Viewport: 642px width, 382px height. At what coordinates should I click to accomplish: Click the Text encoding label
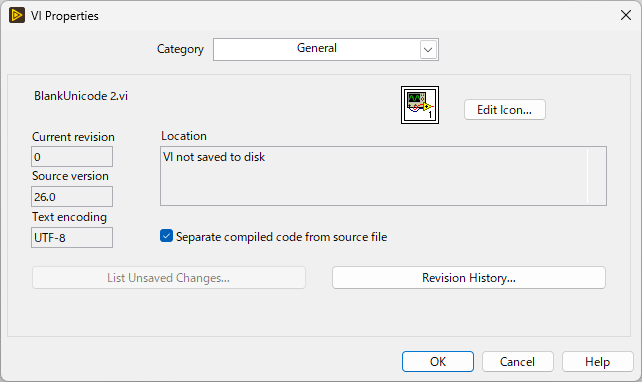point(70,217)
